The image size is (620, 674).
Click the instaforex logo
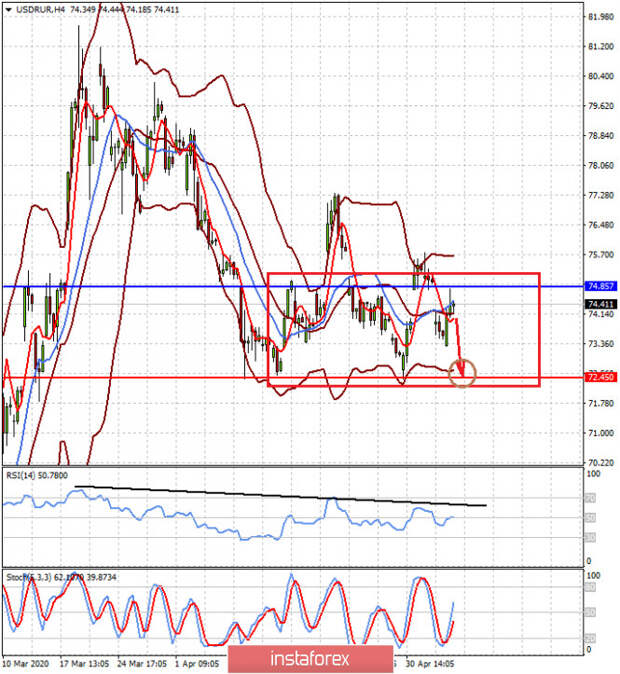pyautogui.click(x=309, y=658)
